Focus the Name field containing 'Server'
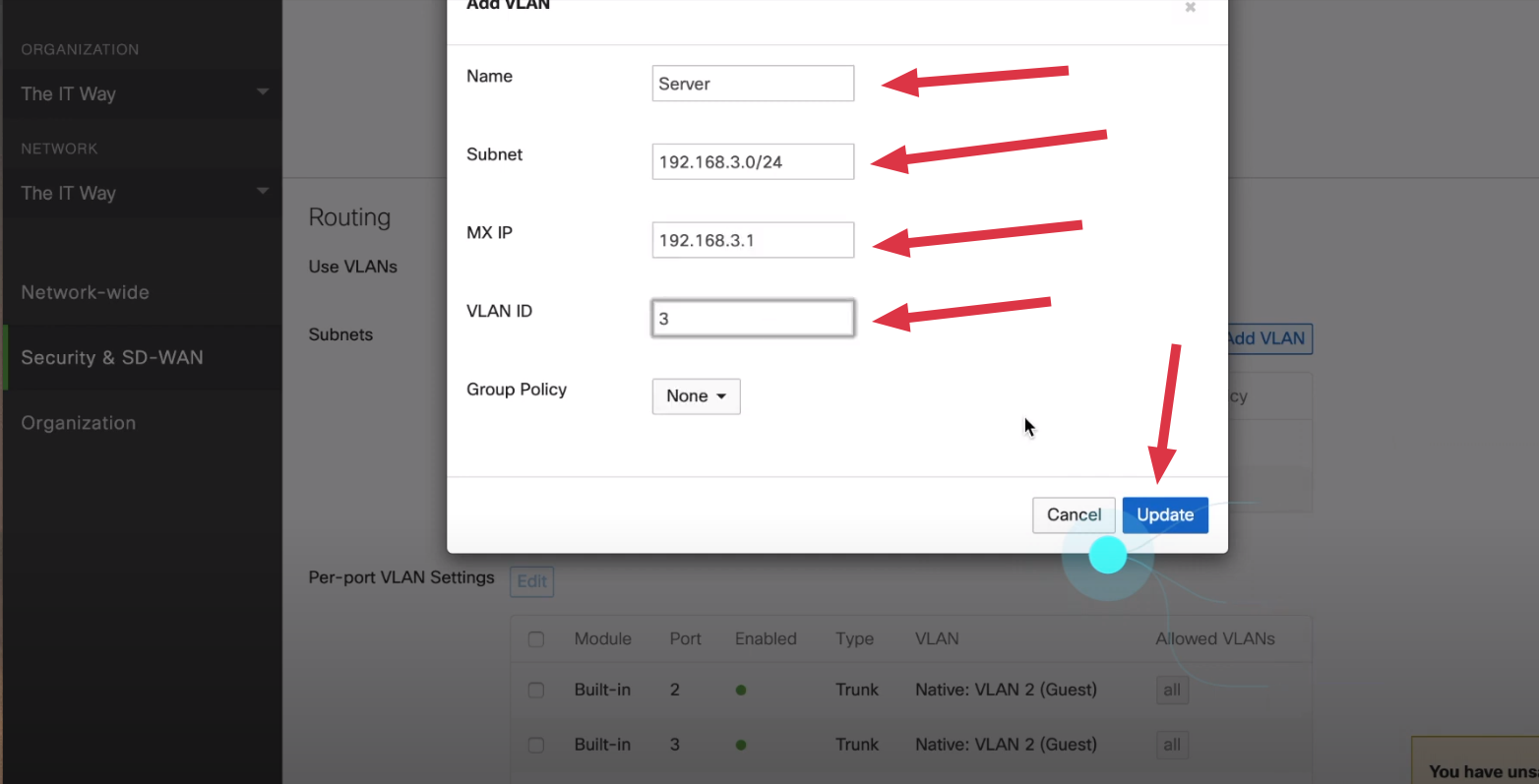This screenshot has height=784, width=1539. click(753, 84)
